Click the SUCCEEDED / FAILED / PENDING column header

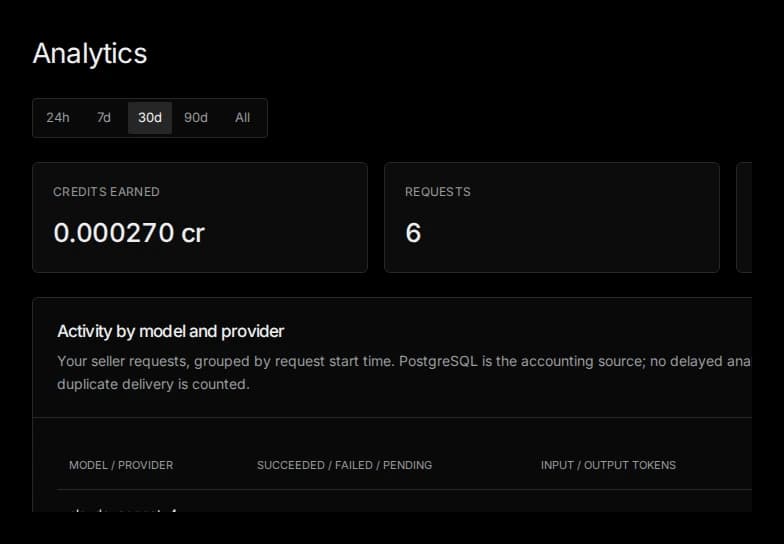click(344, 466)
